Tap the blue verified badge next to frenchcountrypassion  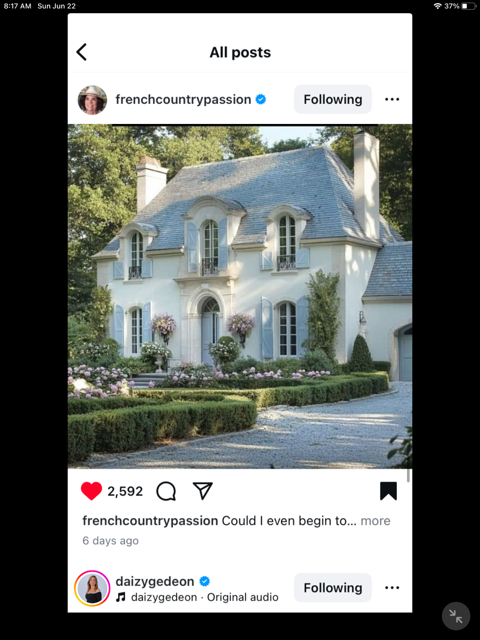(x=261, y=99)
